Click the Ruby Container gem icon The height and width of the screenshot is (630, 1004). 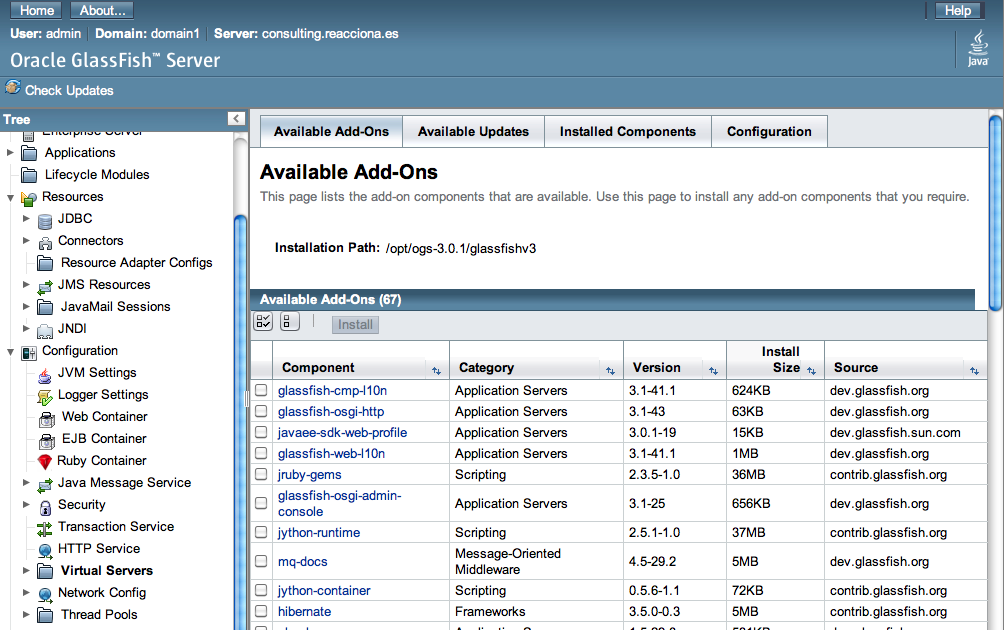click(x=45, y=462)
